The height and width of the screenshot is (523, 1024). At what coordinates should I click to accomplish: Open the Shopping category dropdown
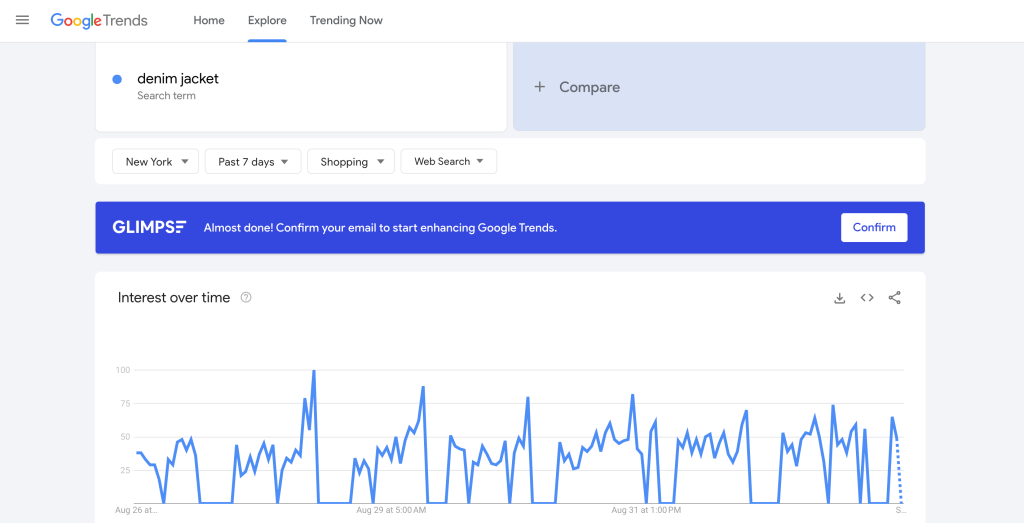[351, 161]
